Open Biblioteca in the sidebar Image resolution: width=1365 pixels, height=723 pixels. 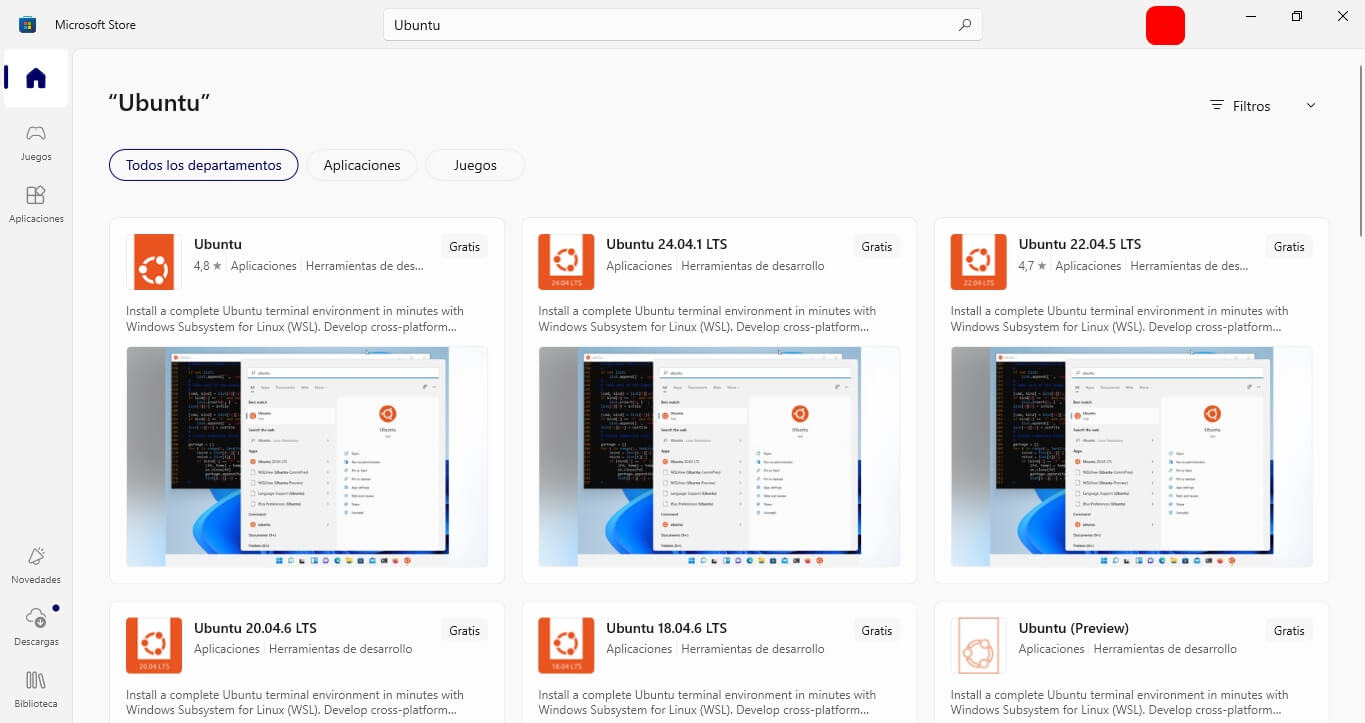[36, 689]
